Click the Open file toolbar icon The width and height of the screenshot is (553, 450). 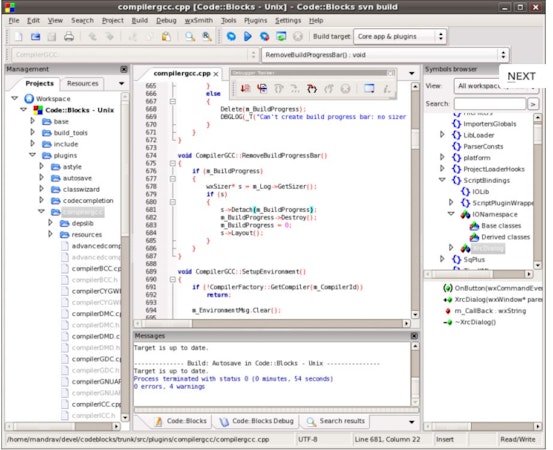pyautogui.click(x=35, y=36)
